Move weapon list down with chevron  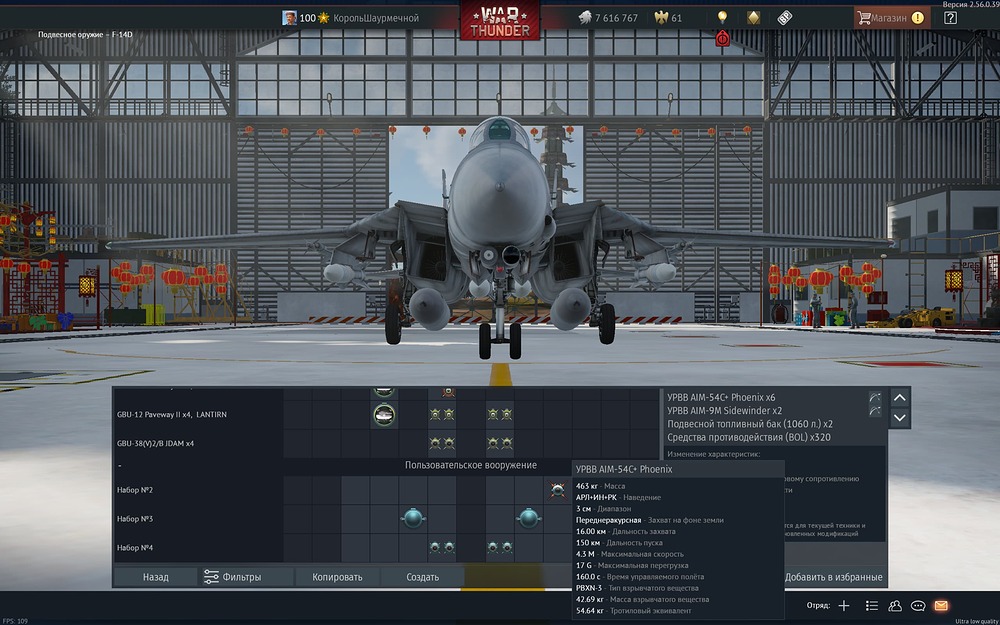[899, 418]
